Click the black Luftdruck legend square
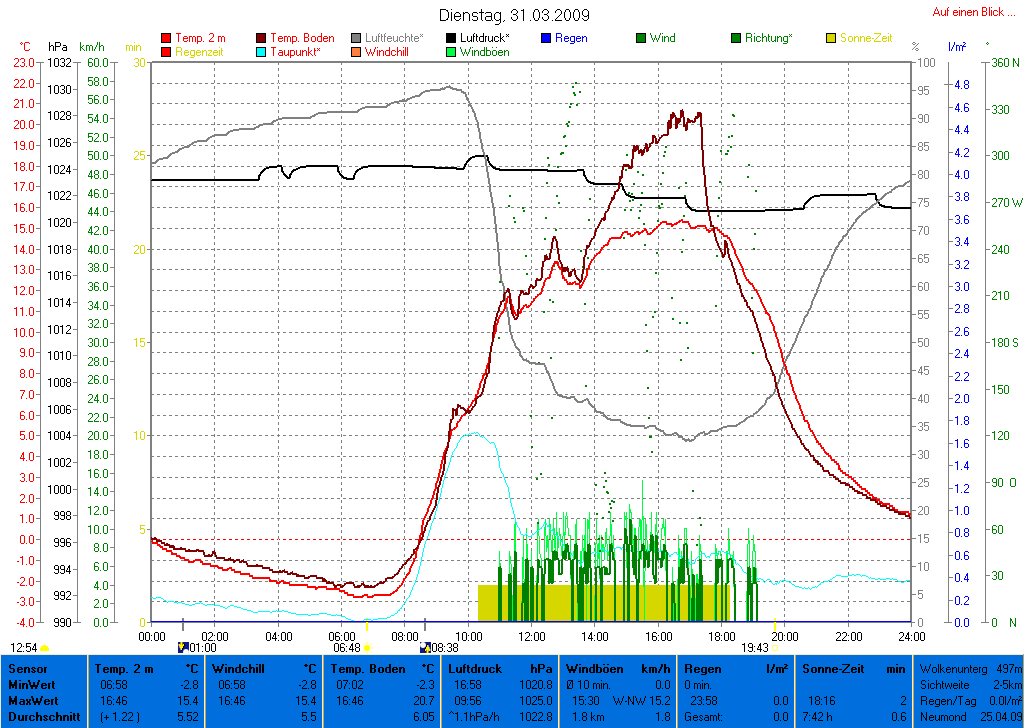The width and height of the screenshot is (1024, 728). pos(452,38)
